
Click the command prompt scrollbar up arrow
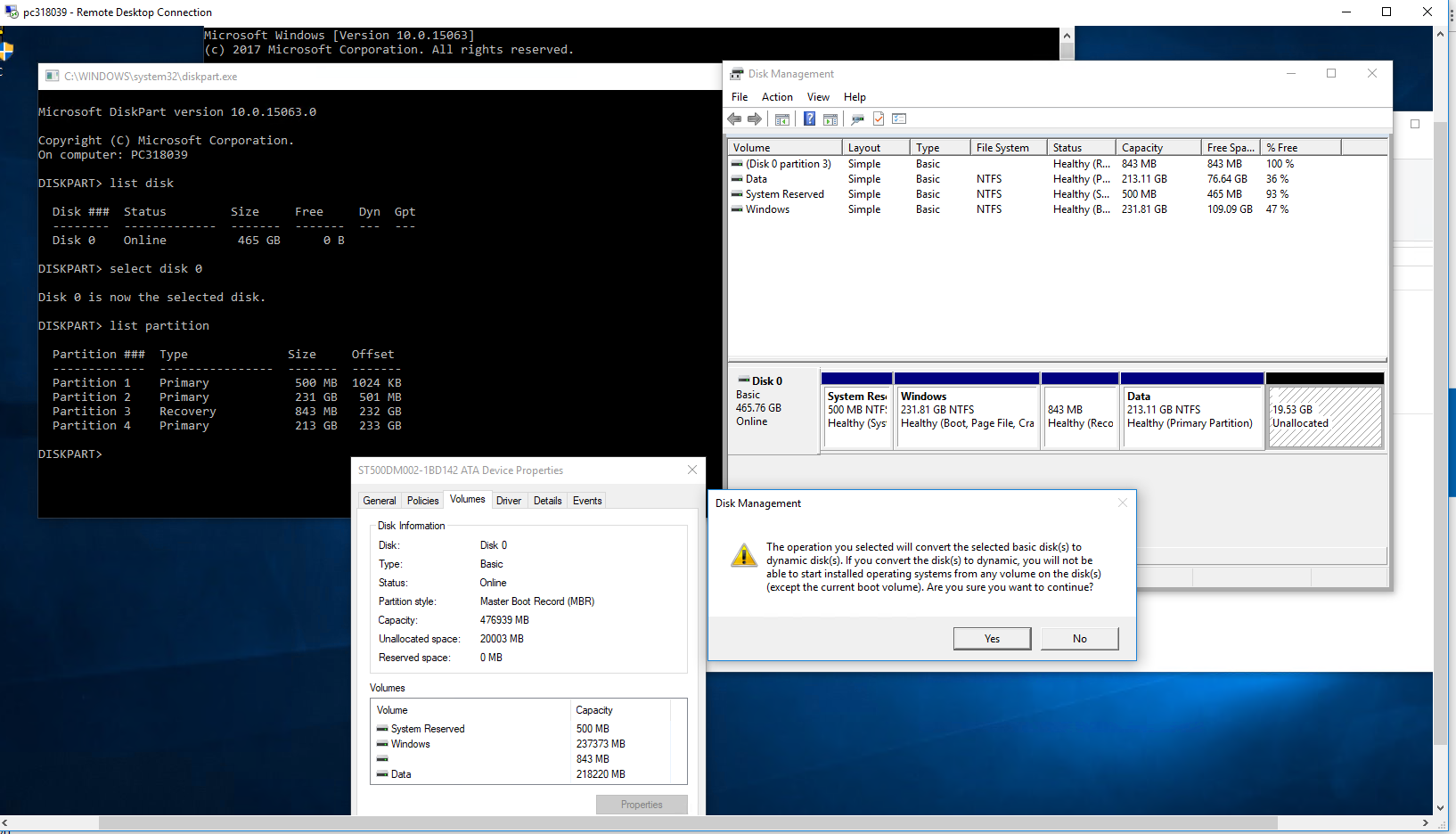pos(1067,35)
